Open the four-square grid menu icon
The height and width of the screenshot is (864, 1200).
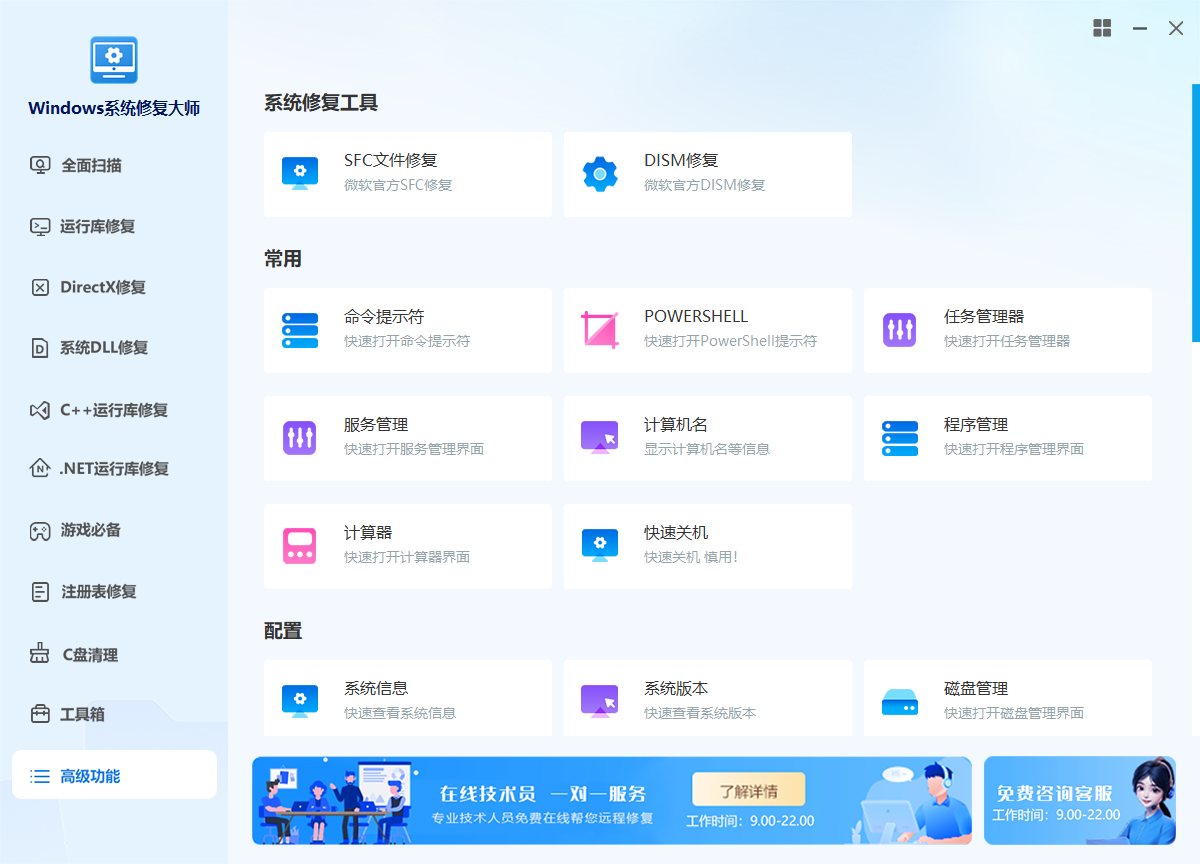click(1102, 28)
